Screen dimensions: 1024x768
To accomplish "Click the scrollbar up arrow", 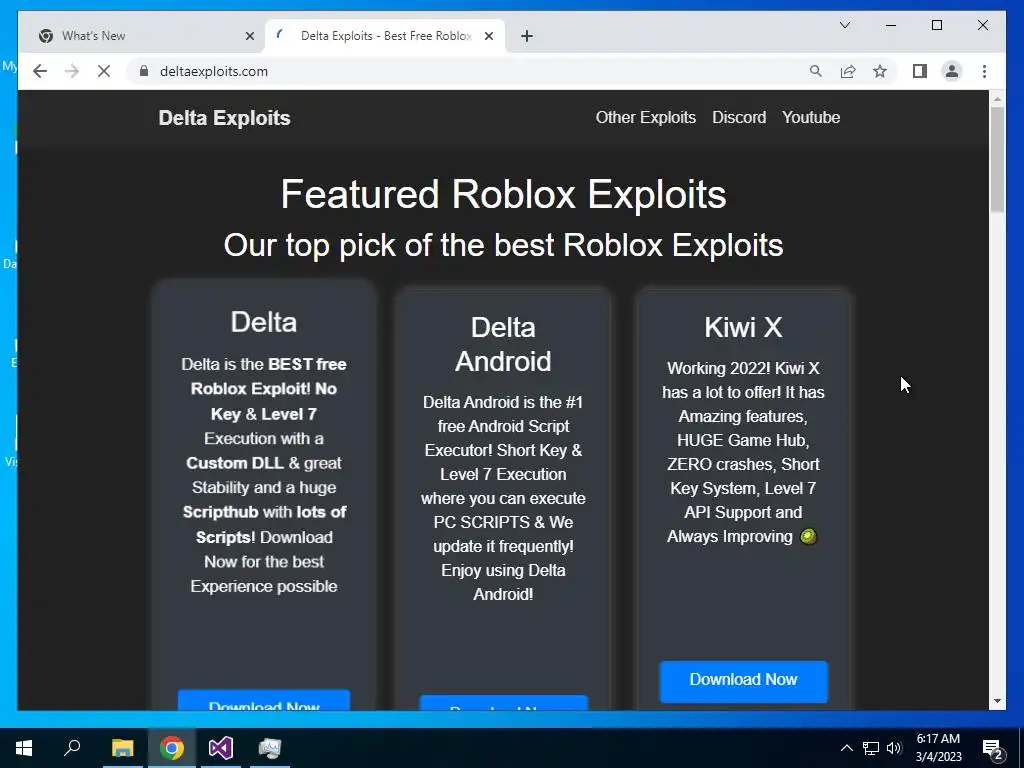I will coord(997,99).
